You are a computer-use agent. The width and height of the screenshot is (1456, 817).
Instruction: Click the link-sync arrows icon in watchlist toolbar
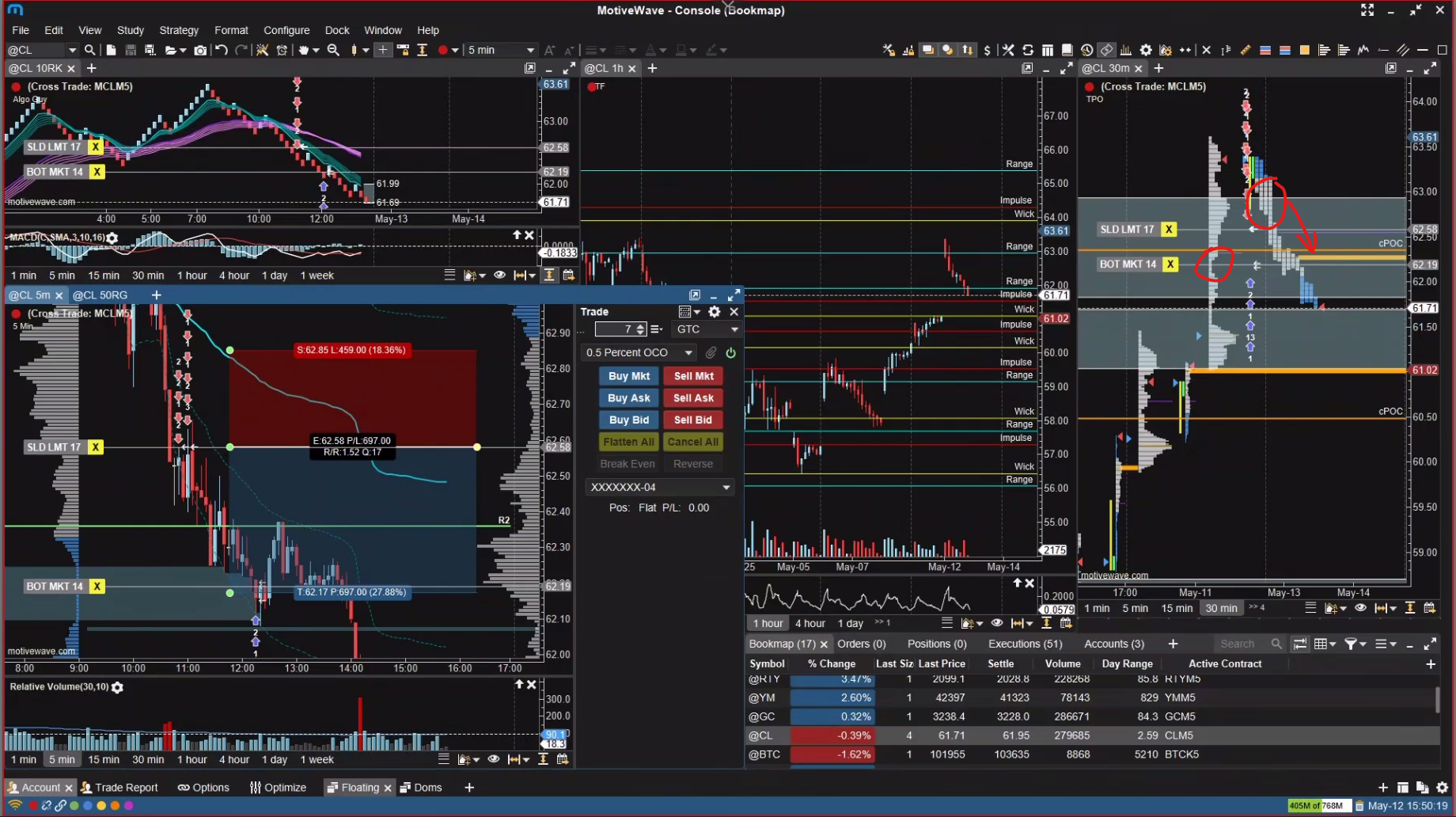point(1300,644)
